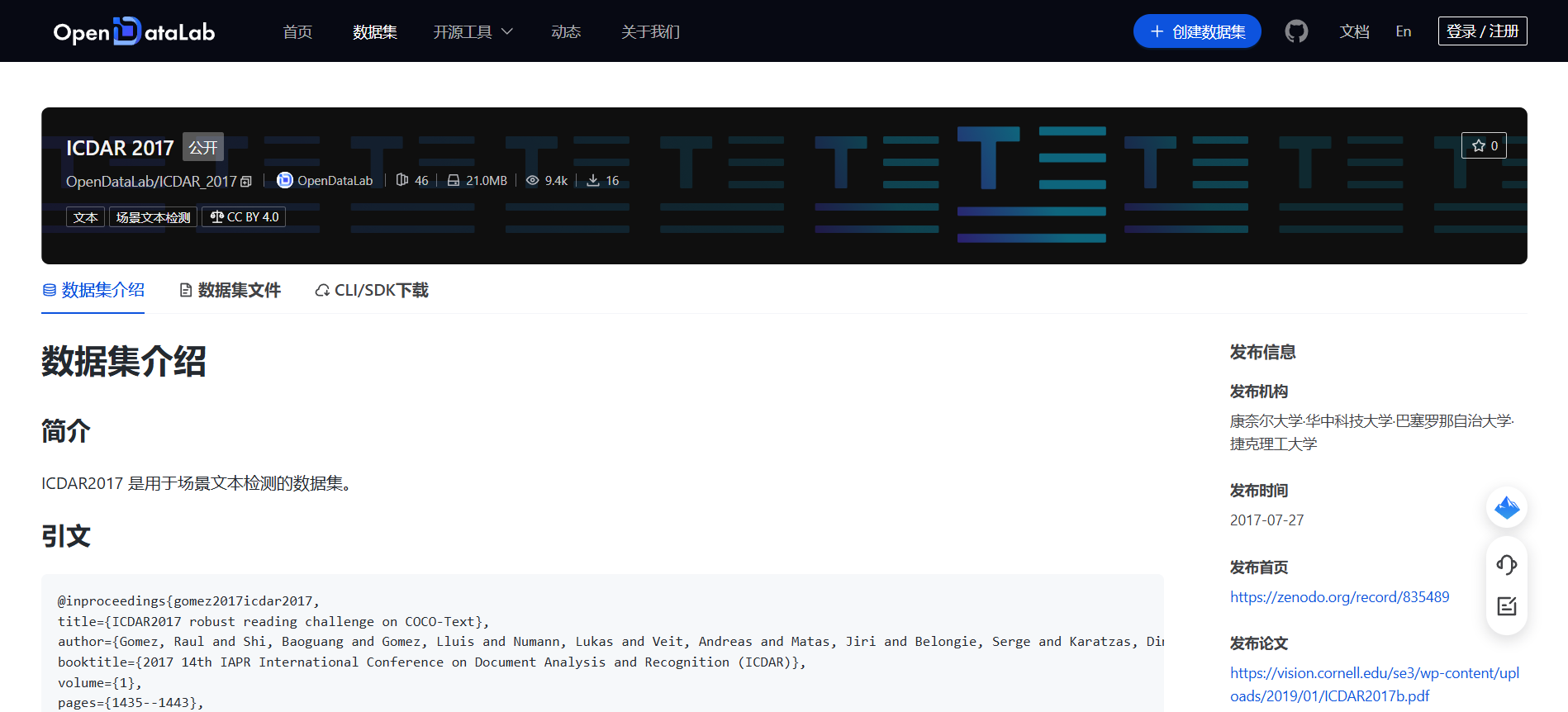This screenshot has width=1568, height=712.
Task: Switch to the 数据集文件 tab
Action: tap(230, 290)
